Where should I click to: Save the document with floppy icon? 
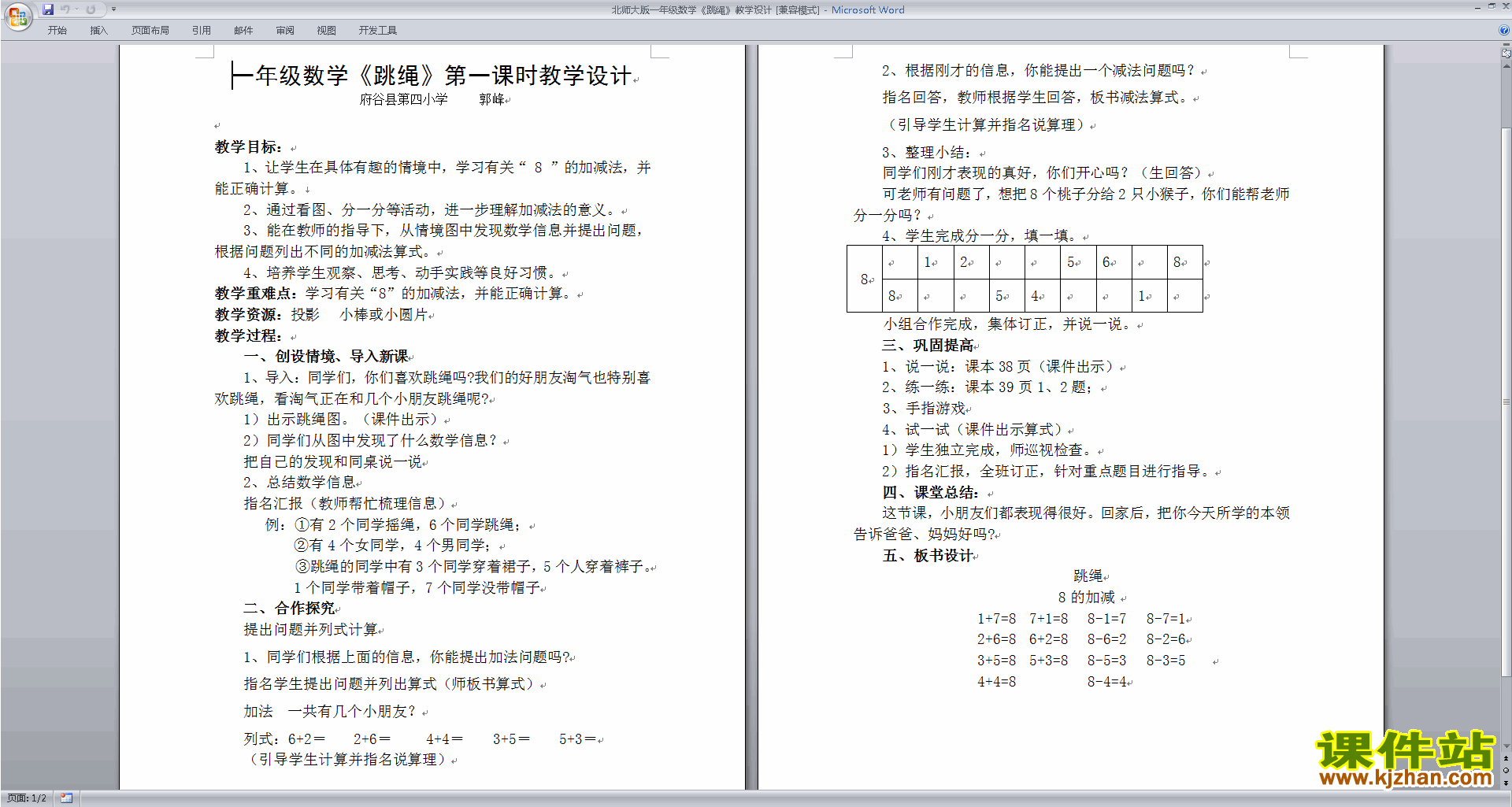[48, 9]
